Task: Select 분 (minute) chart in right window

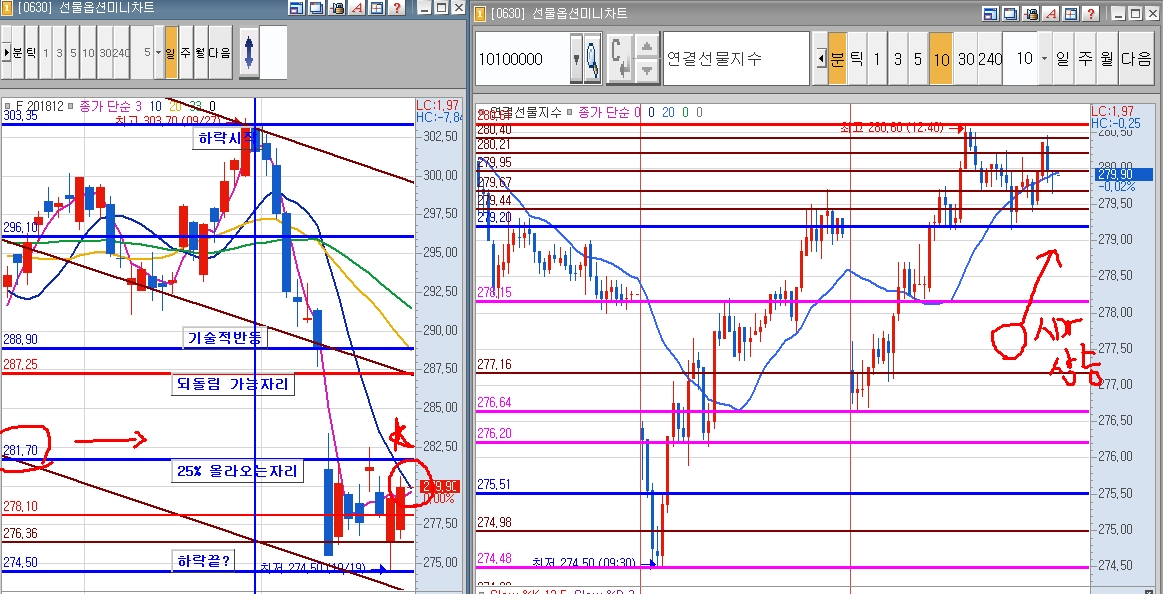Action: [x=837, y=59]
